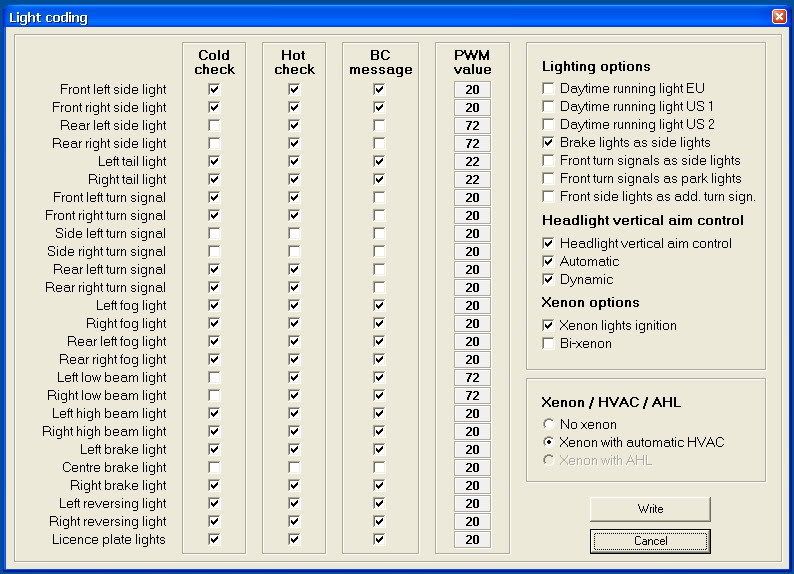Select Xenon with automatic HVAC option
This screenshot has width=794, height=574.
[x=548, y=442]
